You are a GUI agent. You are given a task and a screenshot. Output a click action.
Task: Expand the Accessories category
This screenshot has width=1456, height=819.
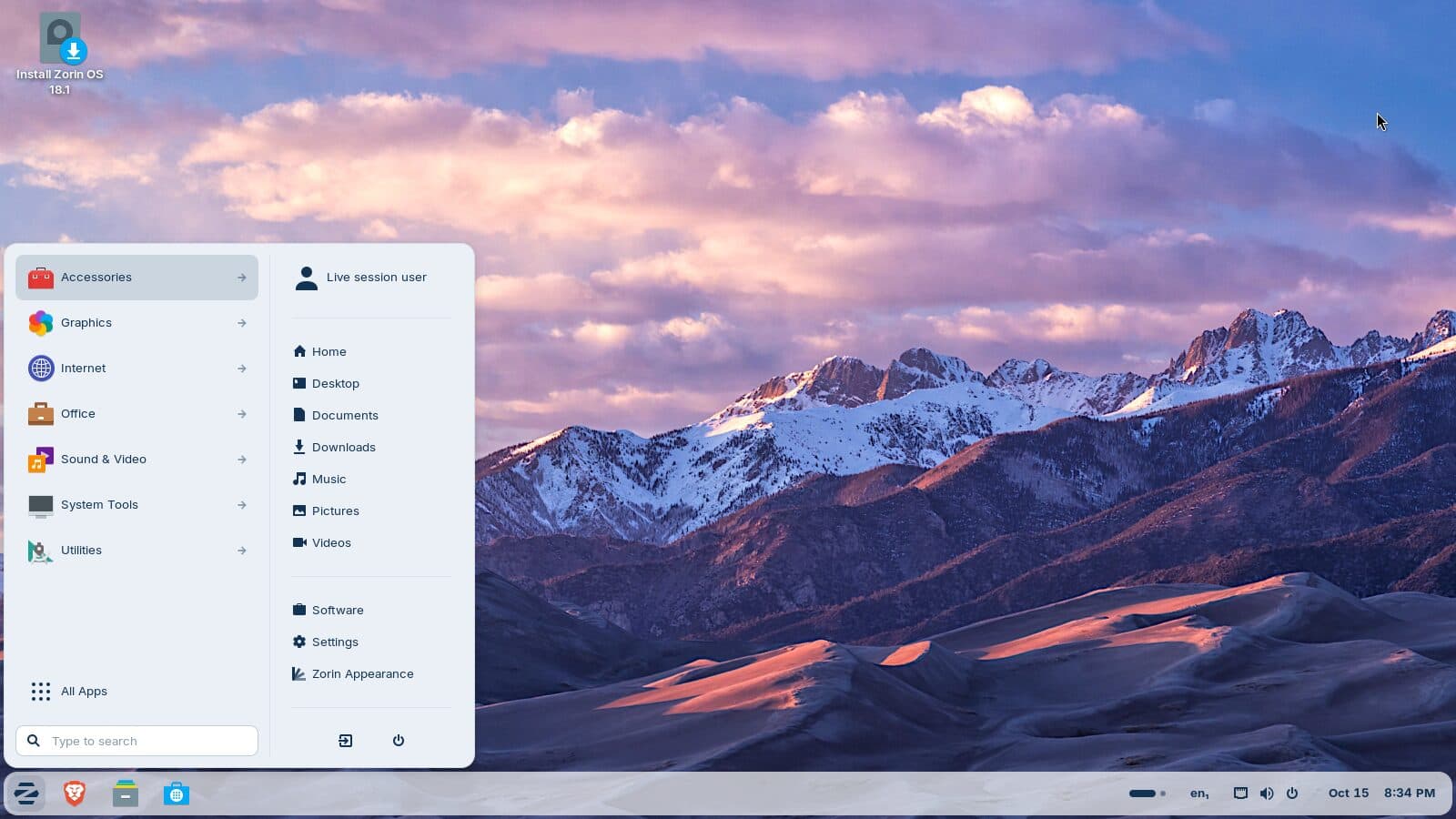[136, 278]
